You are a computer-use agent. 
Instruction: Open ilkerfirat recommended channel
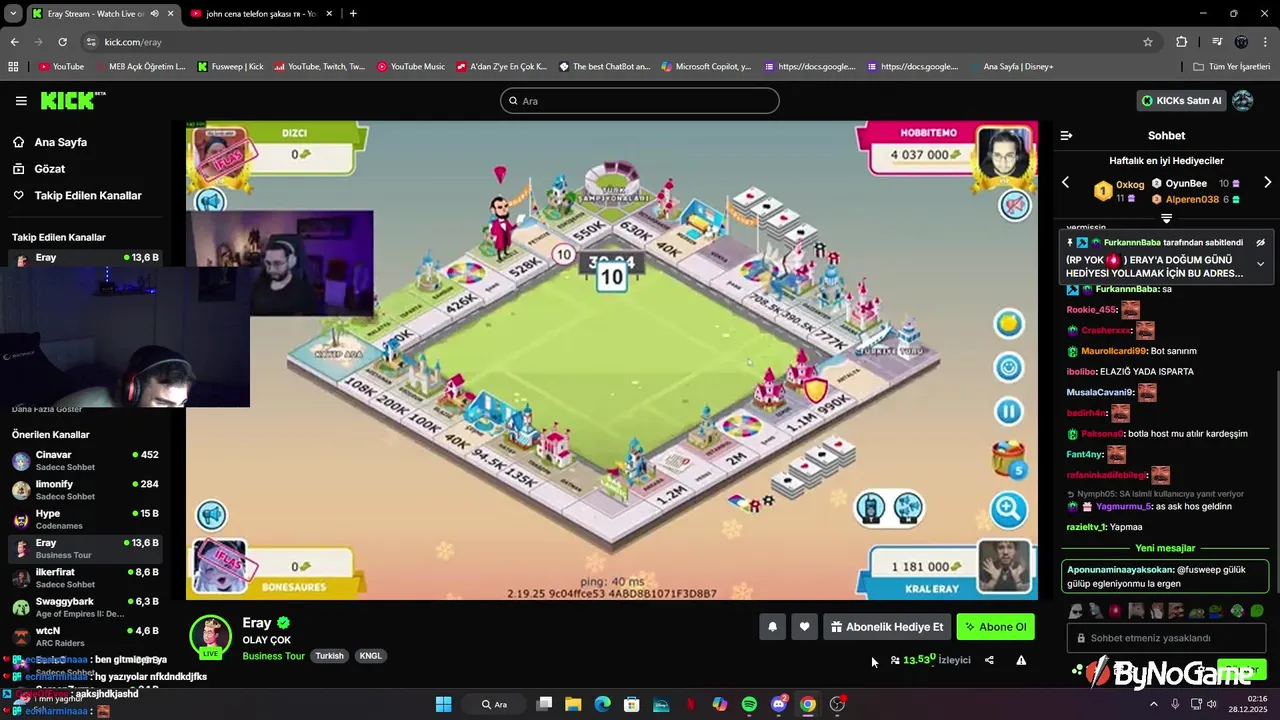pos(85,578)
